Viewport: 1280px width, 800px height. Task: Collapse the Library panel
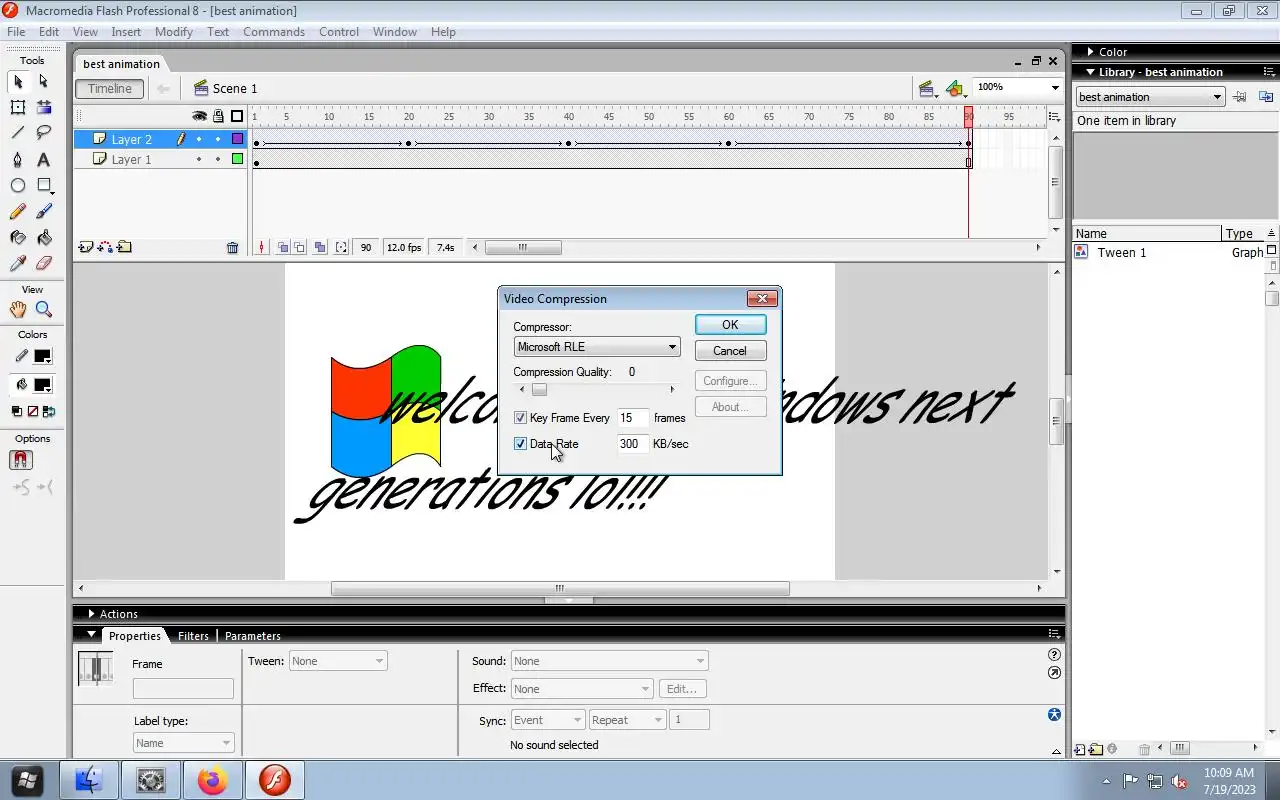1090,72
